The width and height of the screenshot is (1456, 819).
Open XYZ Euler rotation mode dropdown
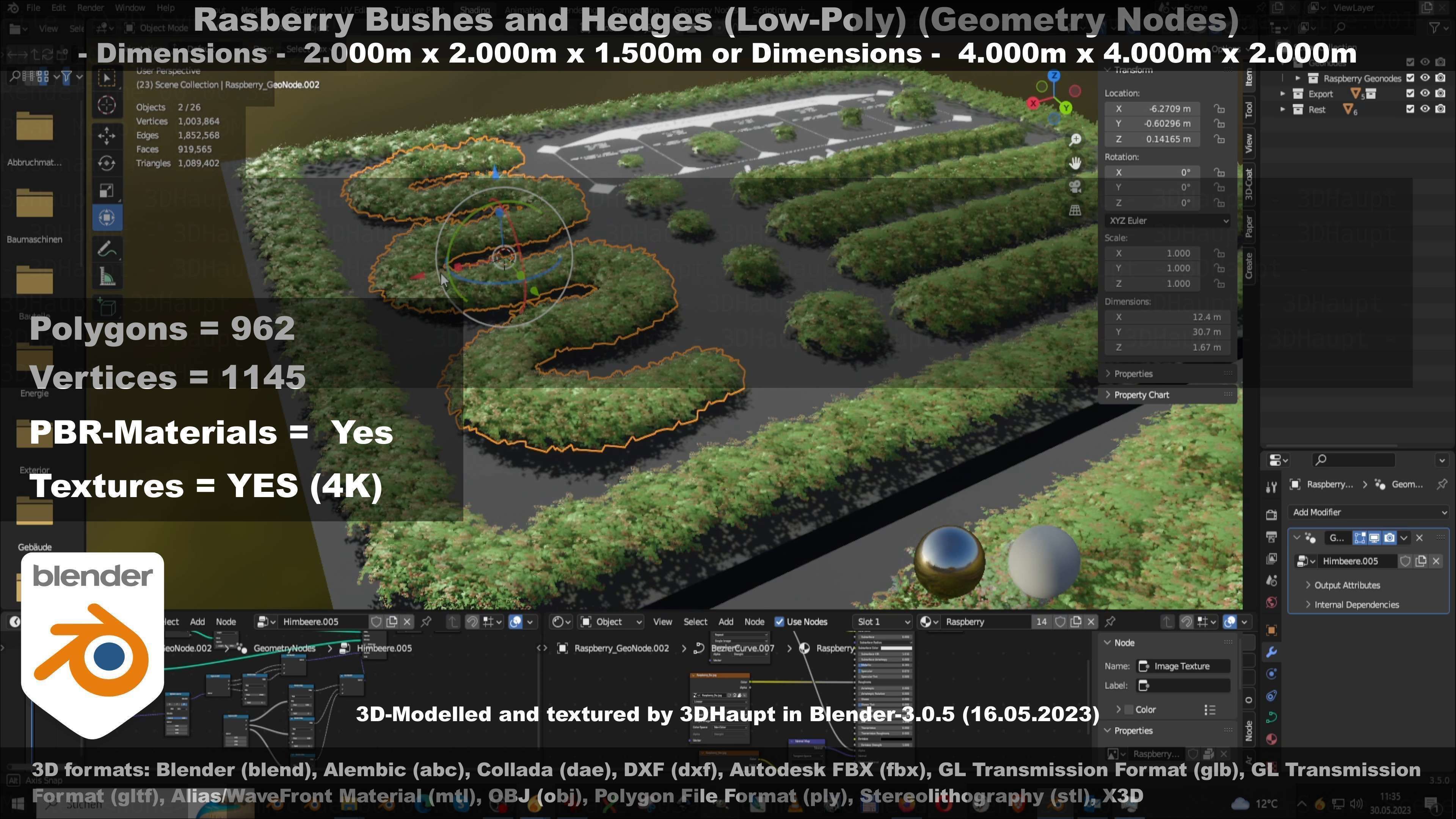pos(1167,220)
